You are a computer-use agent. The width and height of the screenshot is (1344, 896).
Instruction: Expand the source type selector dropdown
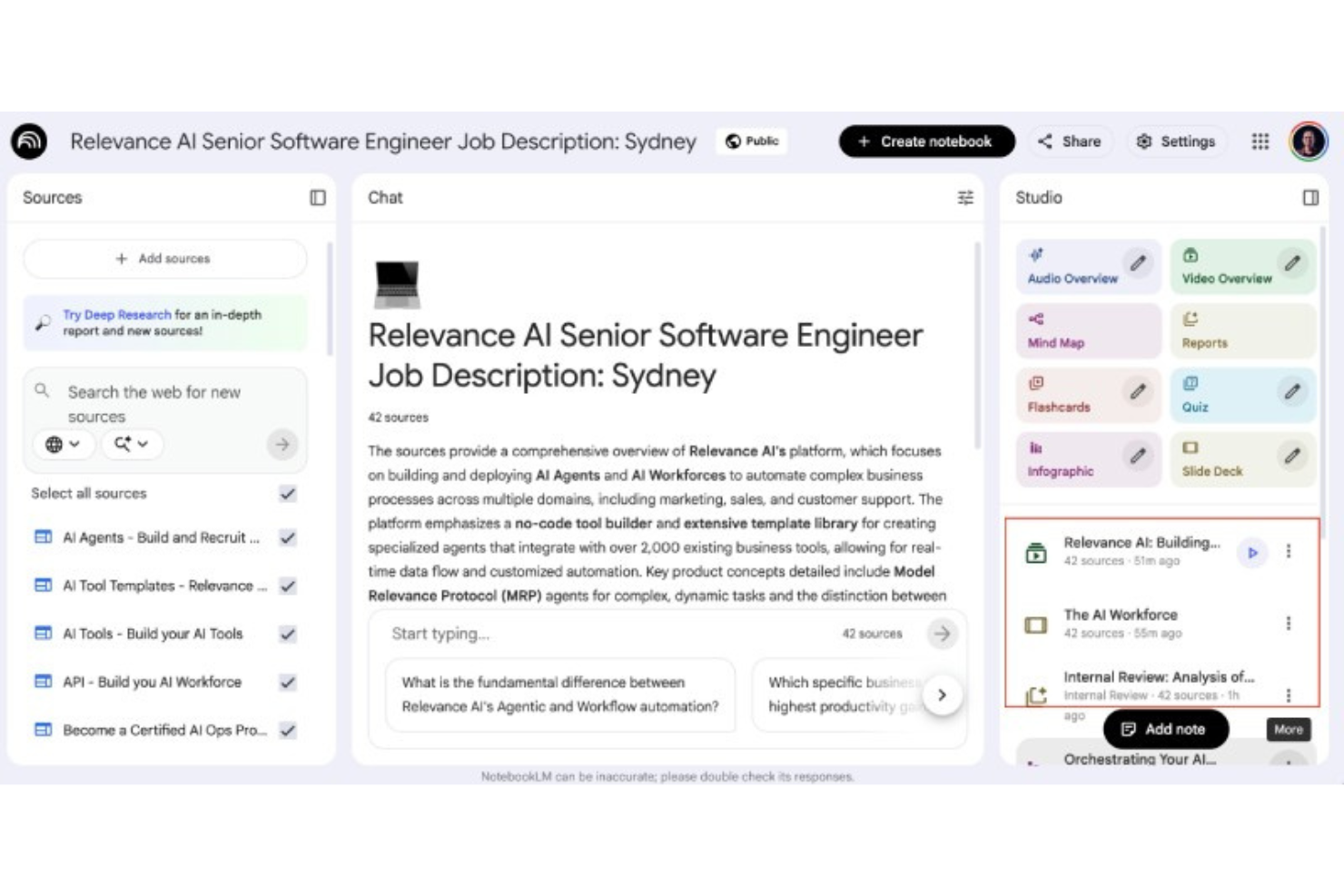pos(132,444)
